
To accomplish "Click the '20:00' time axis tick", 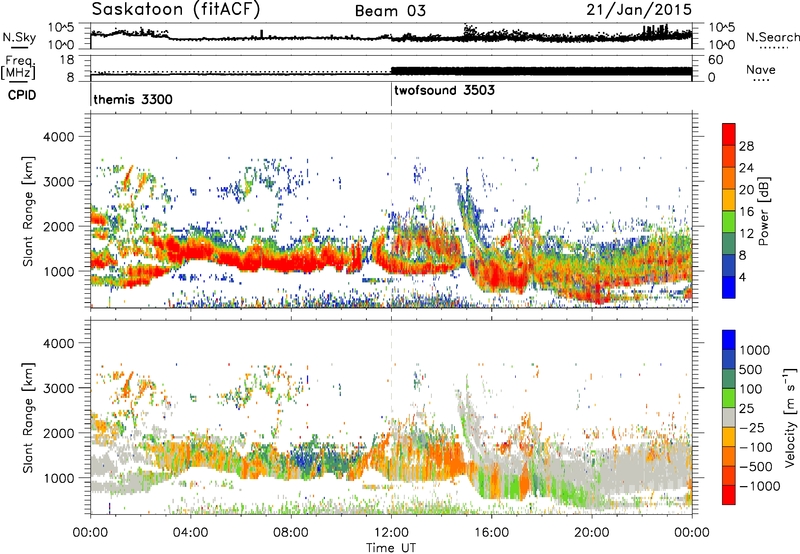I will (592, 533).
